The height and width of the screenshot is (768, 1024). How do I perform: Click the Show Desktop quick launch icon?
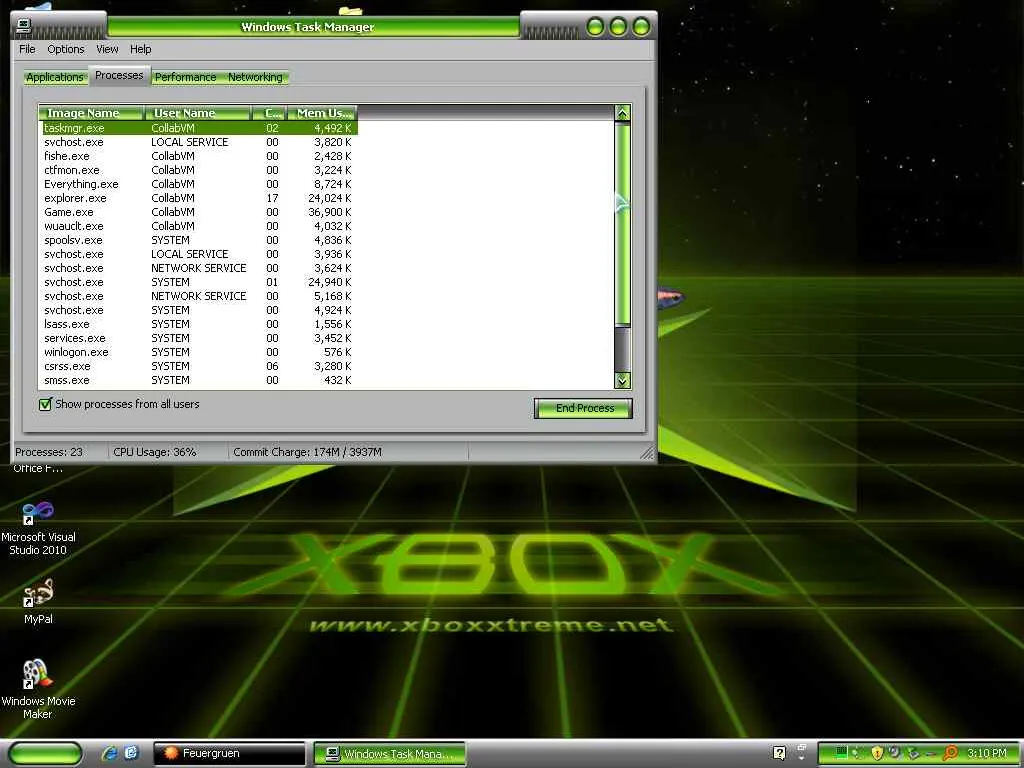coord(131,753)
